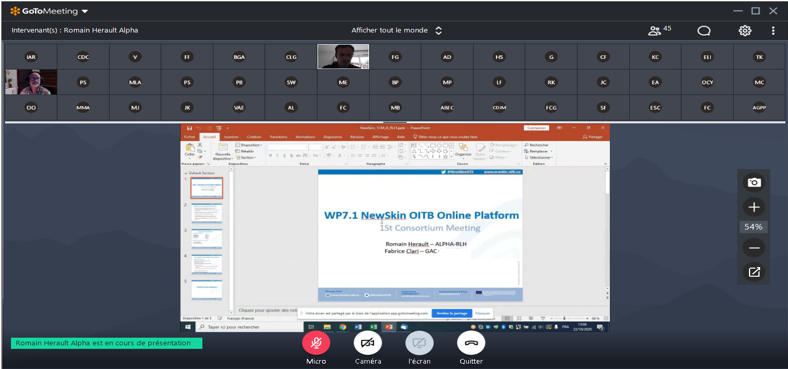Open the Sélectionner dropdown in Édition group
Viewport: 788px width, 369px height.
538,157
